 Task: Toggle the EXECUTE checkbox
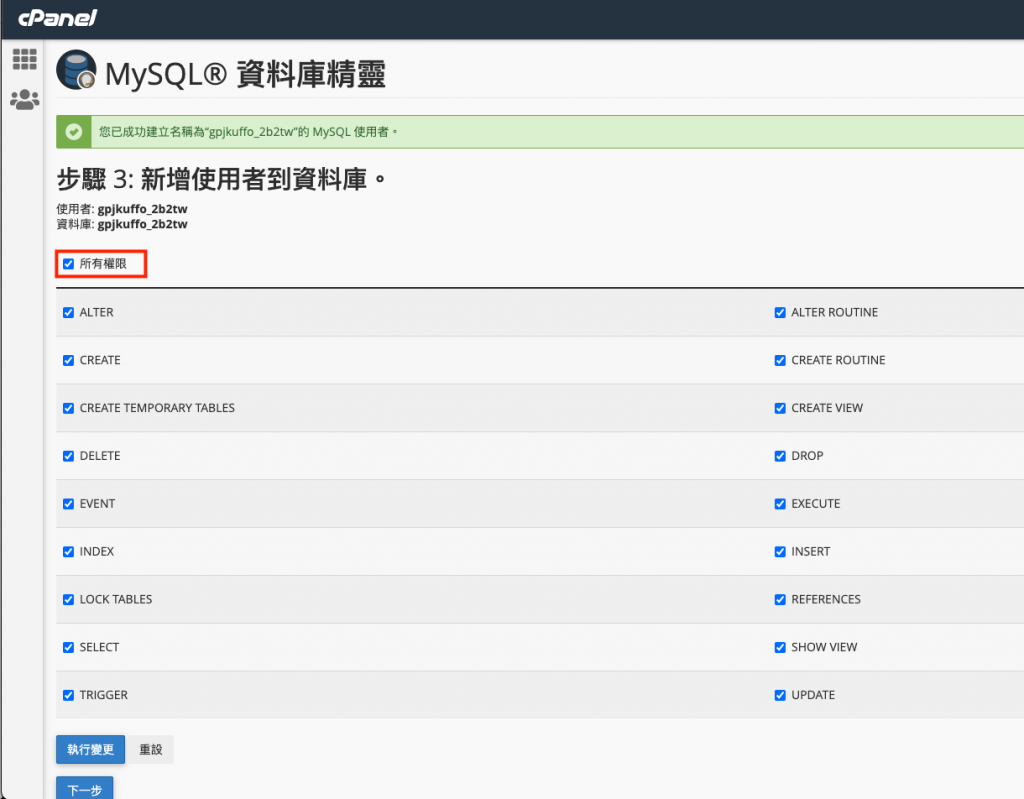(x=780, y=504)
